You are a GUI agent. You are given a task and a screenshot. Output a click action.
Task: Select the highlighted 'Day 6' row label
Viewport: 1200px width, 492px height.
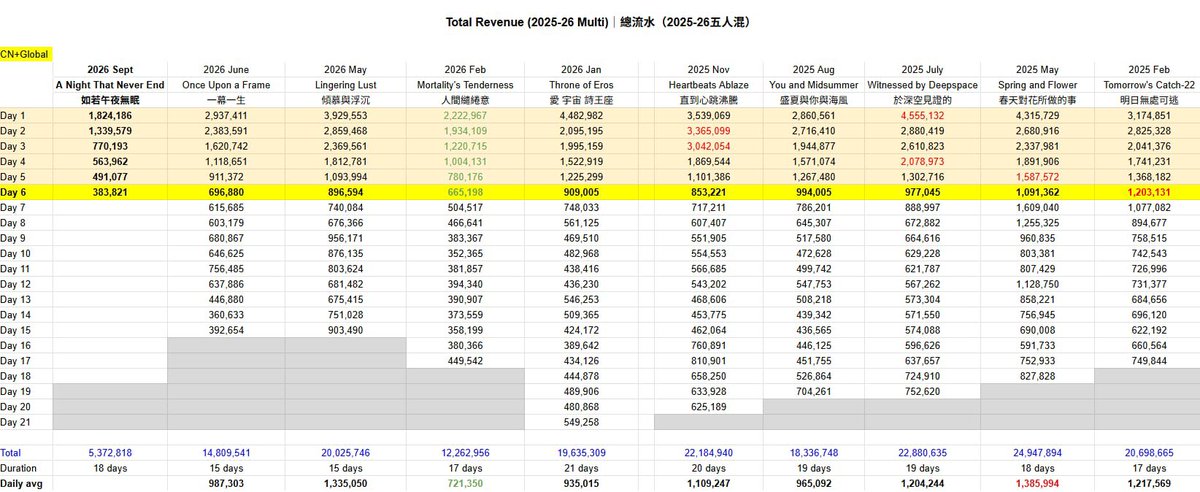tap(14, 194)
